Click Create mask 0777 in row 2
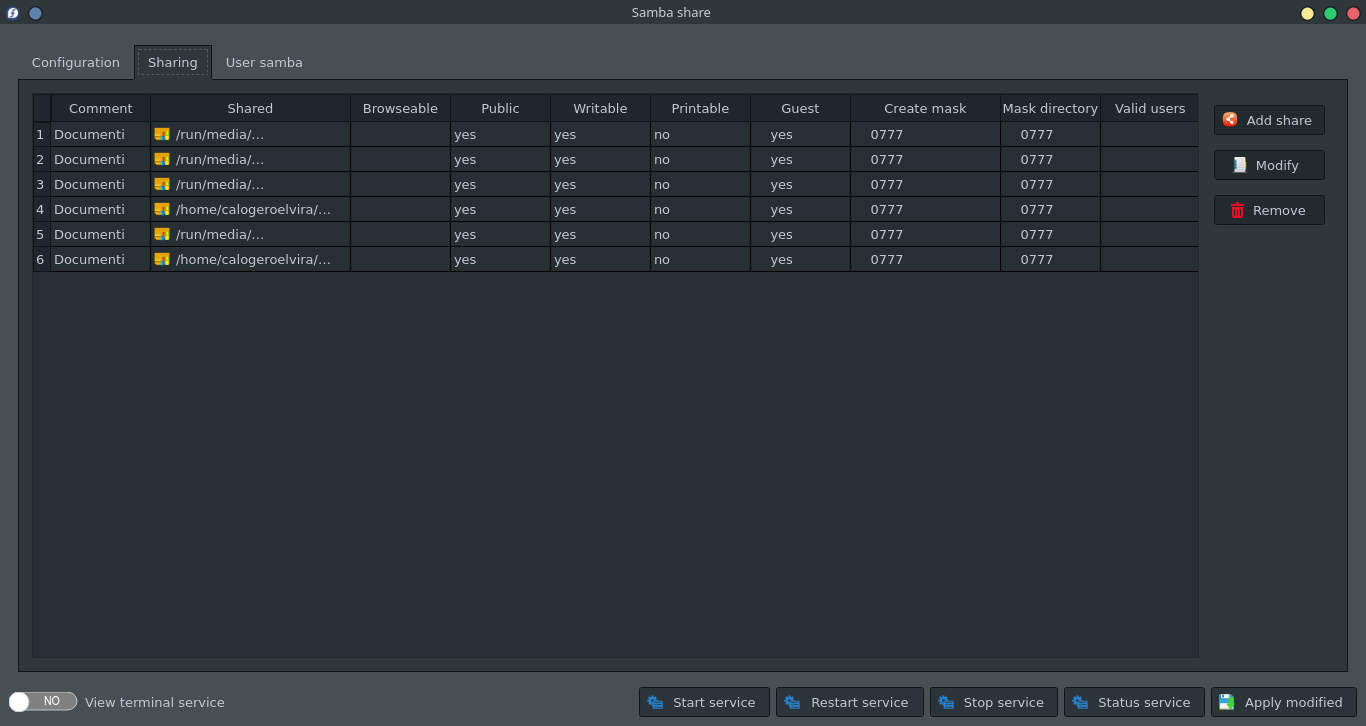Viewport: 1366px width, 726px height. point(925,159)
